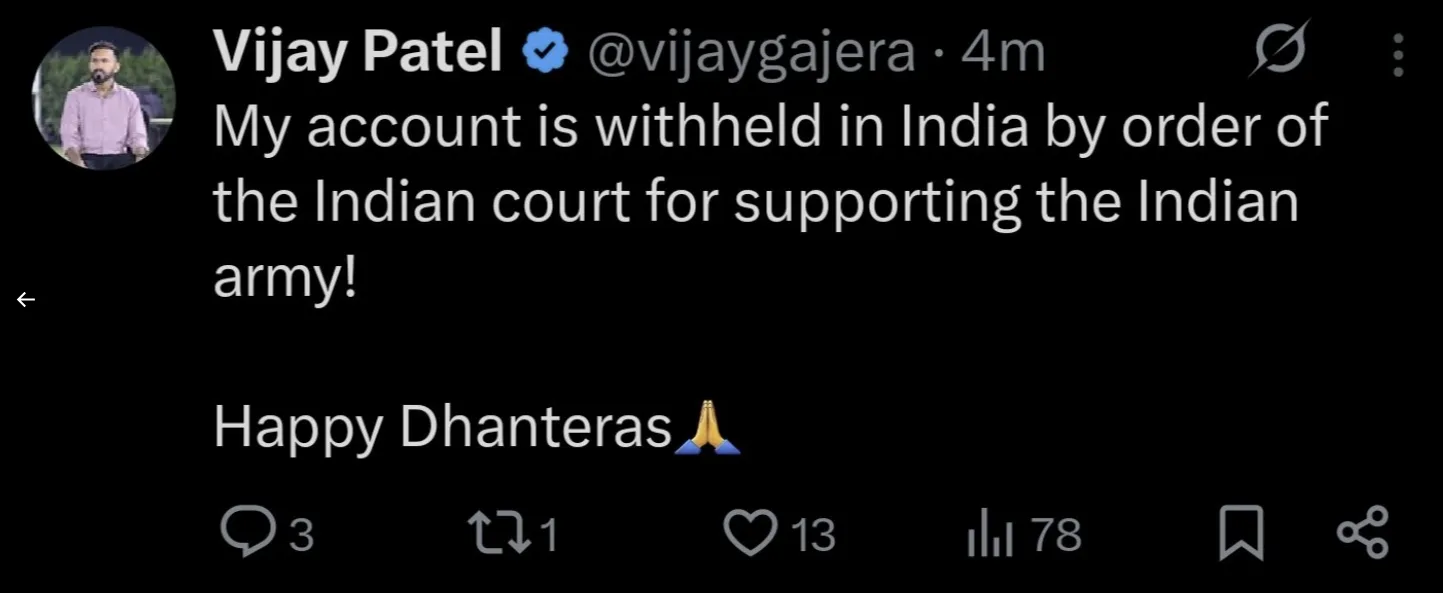Screen dimensions: 1443x593
Task: Click the like count of 13
Action: pyautogui.click(x=813, y=535)
